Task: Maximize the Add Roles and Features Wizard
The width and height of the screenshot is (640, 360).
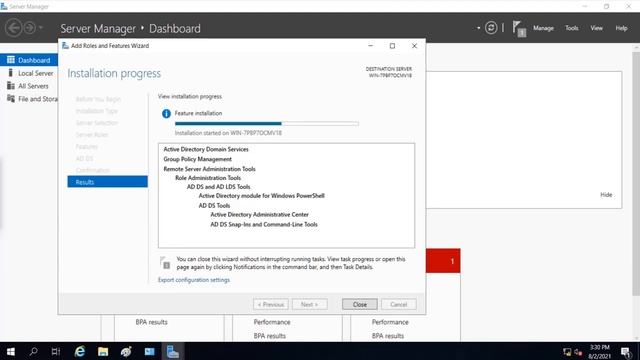Action: pos(392,46)
